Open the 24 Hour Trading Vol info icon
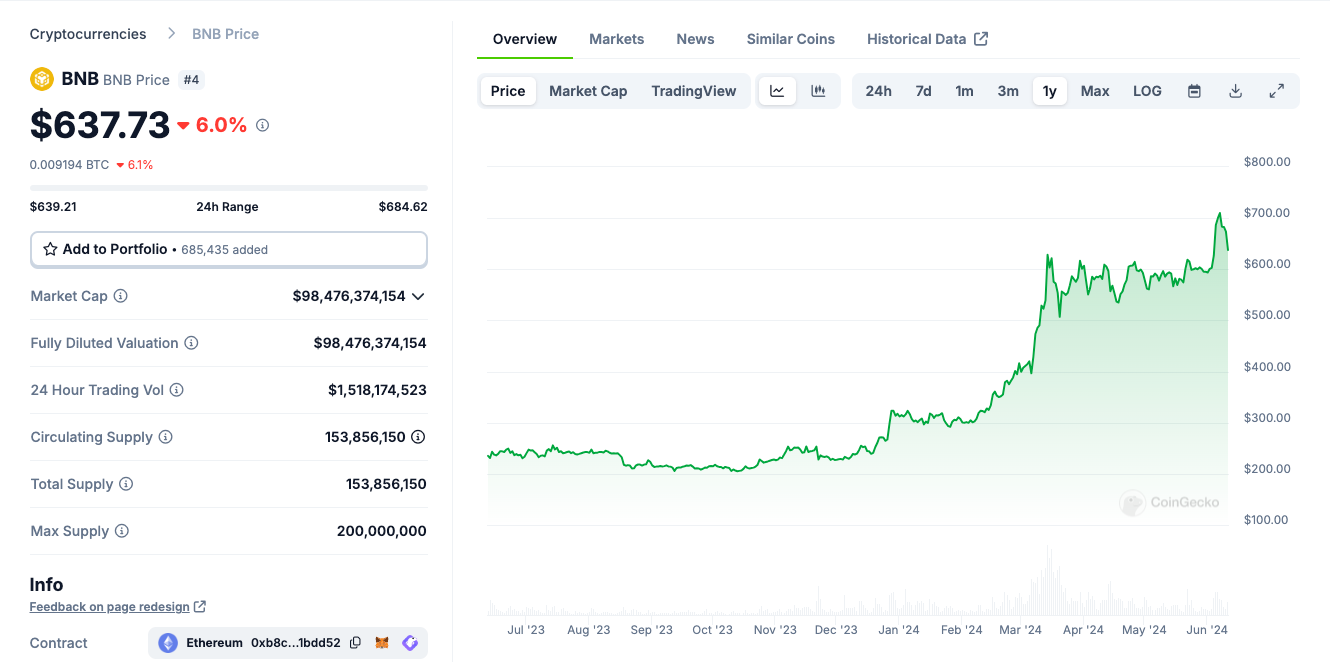 (176, 390)
